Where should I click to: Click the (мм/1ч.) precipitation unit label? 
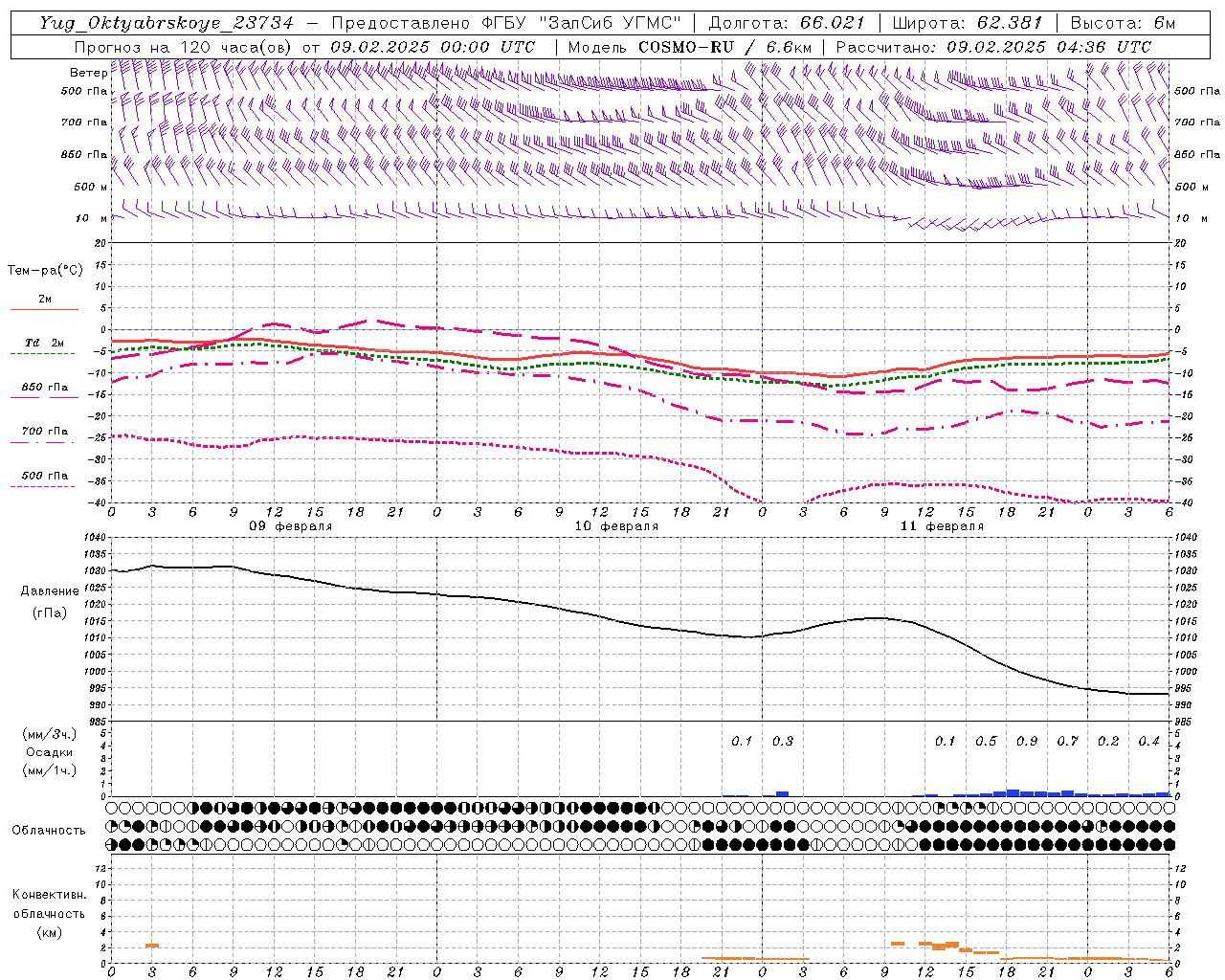click(x=50, y=770)
